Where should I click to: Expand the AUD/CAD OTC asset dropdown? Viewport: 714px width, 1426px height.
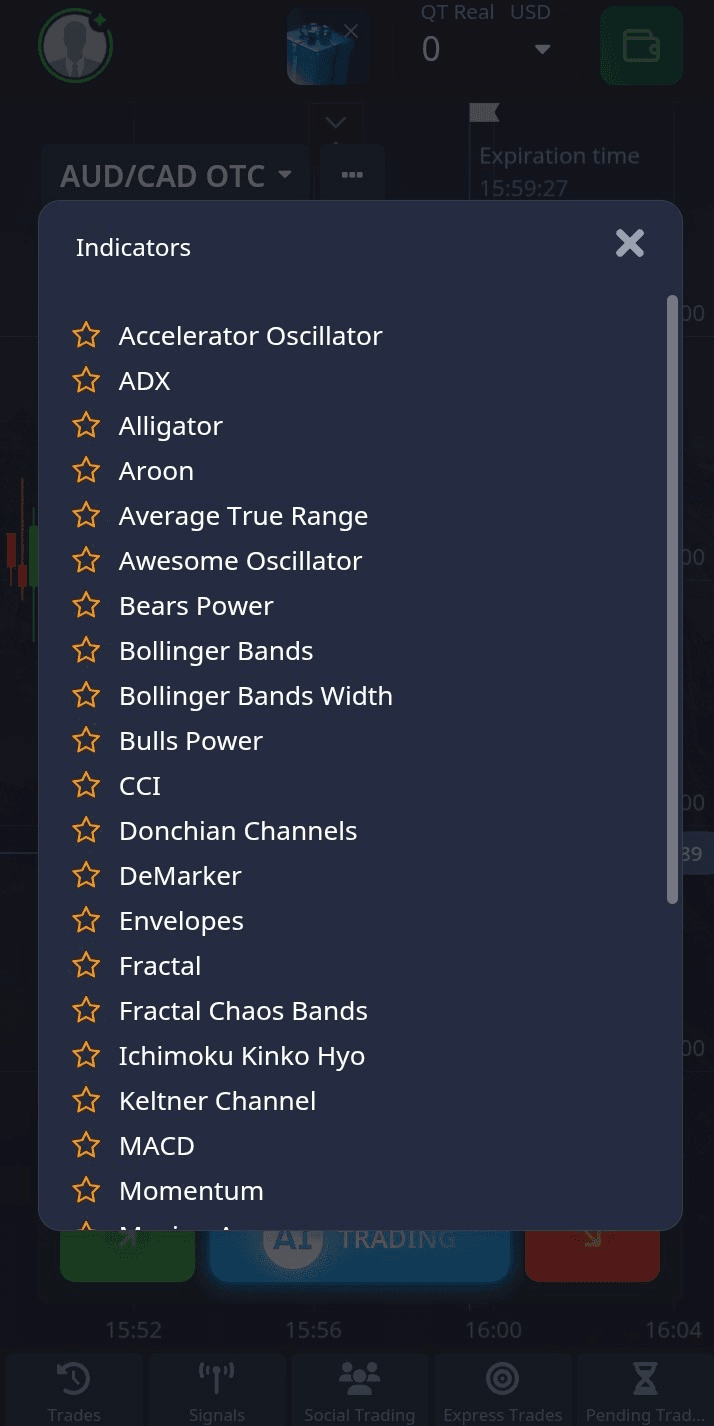(x=177, y=176)
